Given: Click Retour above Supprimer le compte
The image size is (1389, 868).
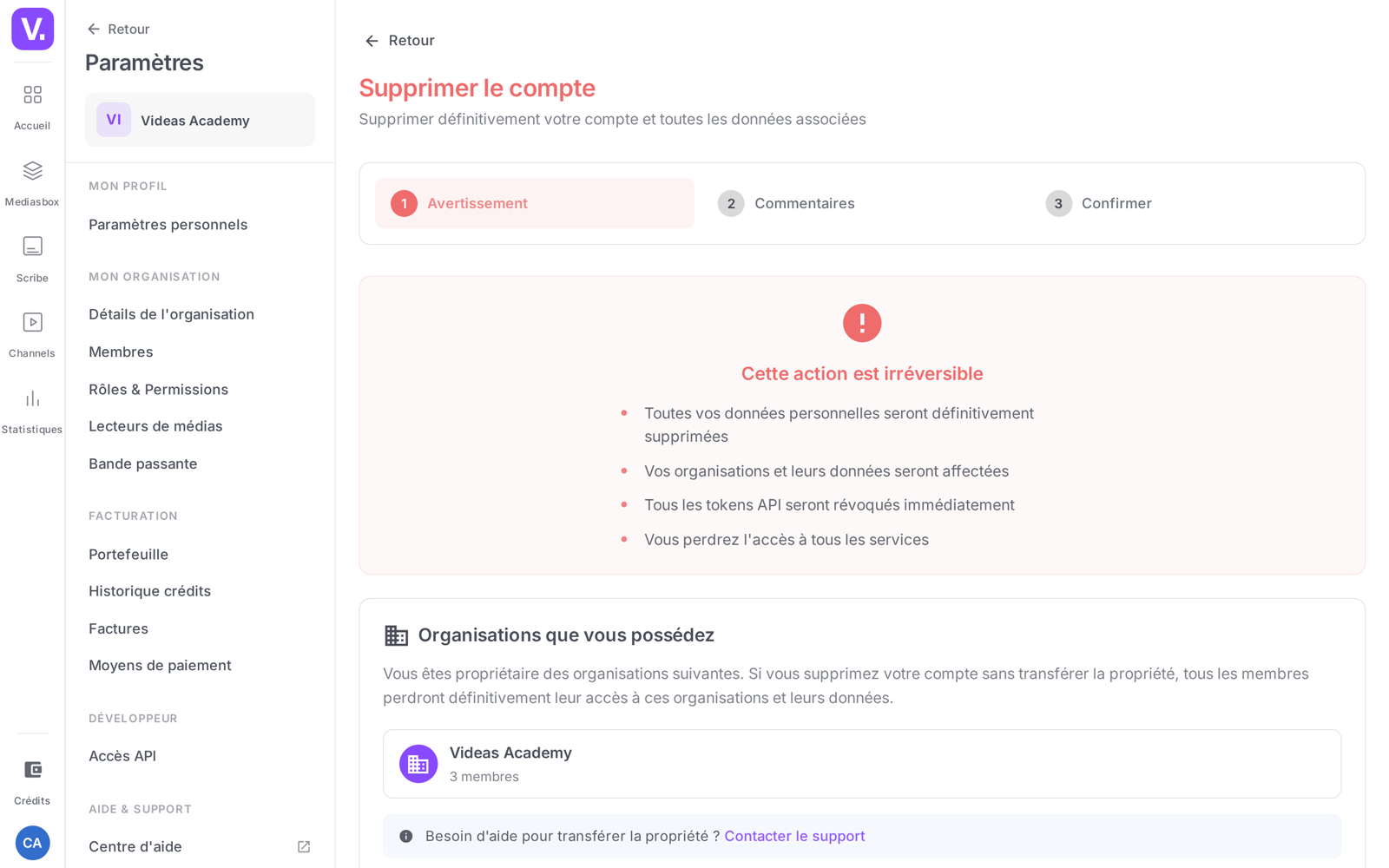Looking at the screenshot, I should 399,41.
